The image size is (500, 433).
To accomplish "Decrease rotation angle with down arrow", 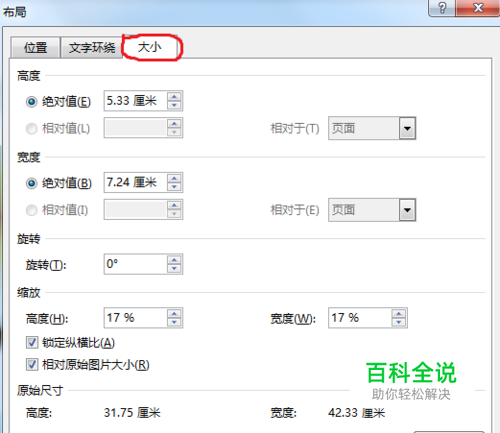I will point(174,268).
